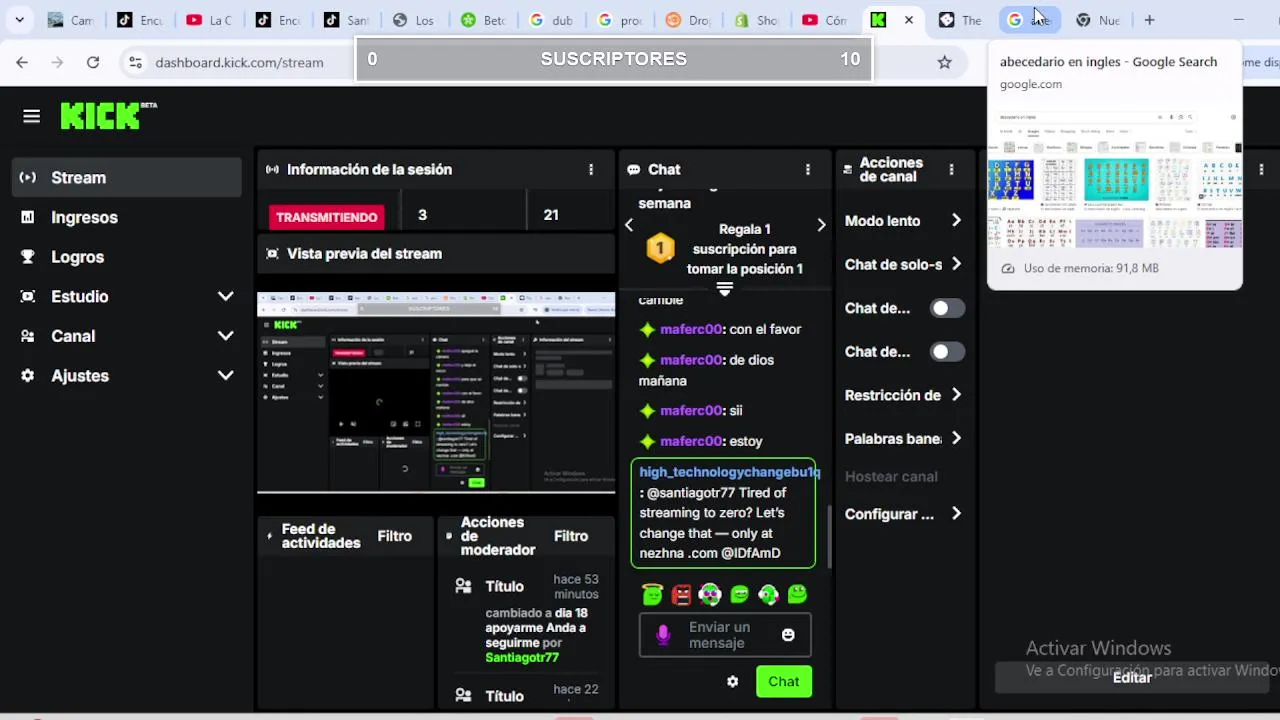The height and width of the screenshot is (720, 1280).
Task: Click Filtro in Feed de actividades
Action: (x=394, y=536)
